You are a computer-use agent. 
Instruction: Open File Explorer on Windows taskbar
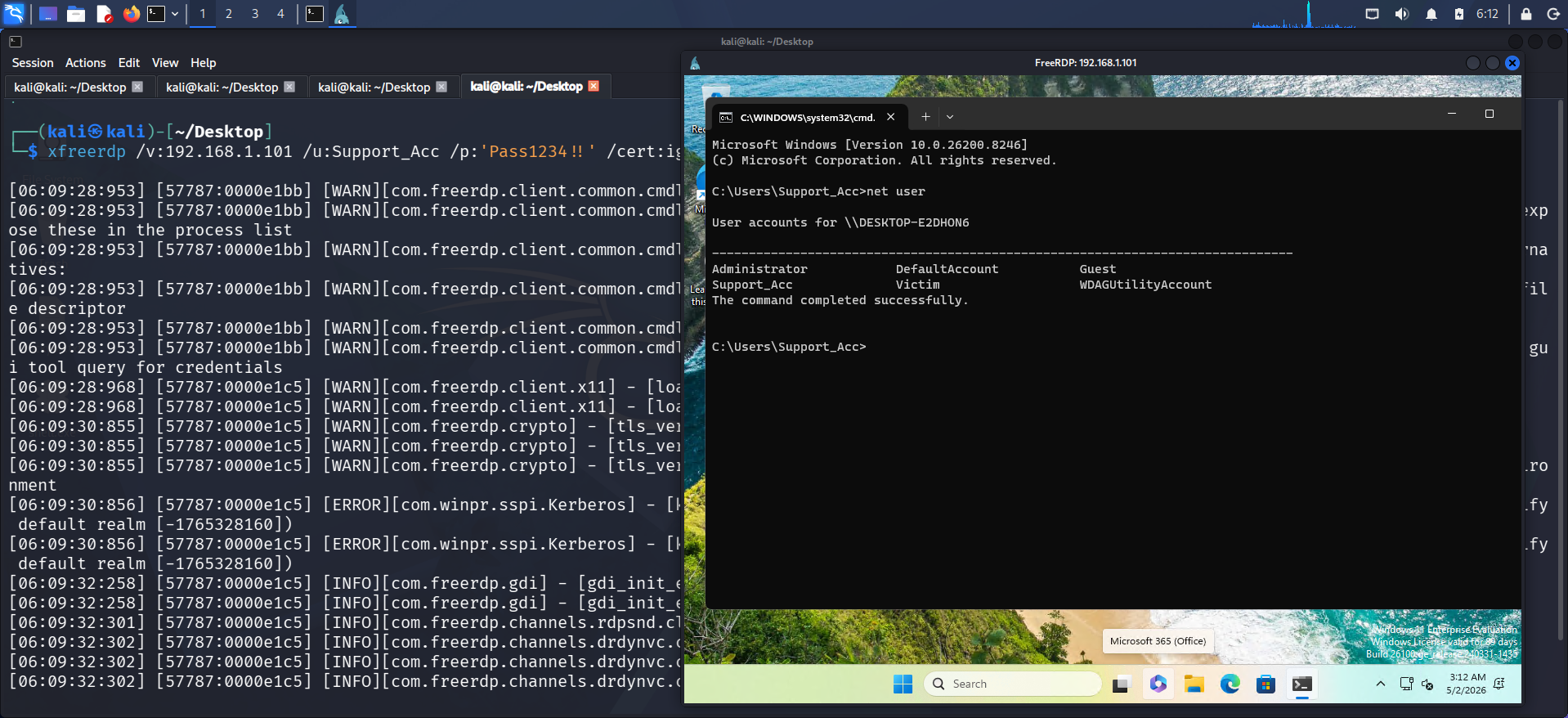1194,684
